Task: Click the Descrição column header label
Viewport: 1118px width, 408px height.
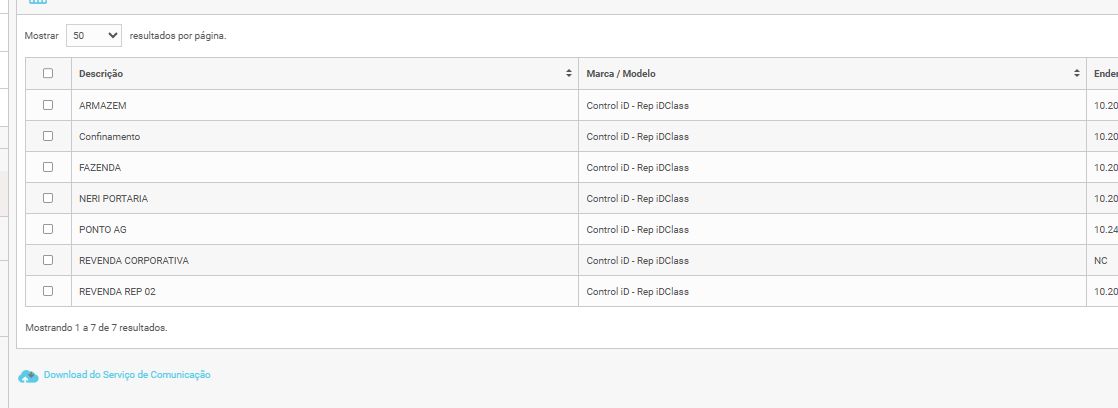Action: tap(101, 74)
